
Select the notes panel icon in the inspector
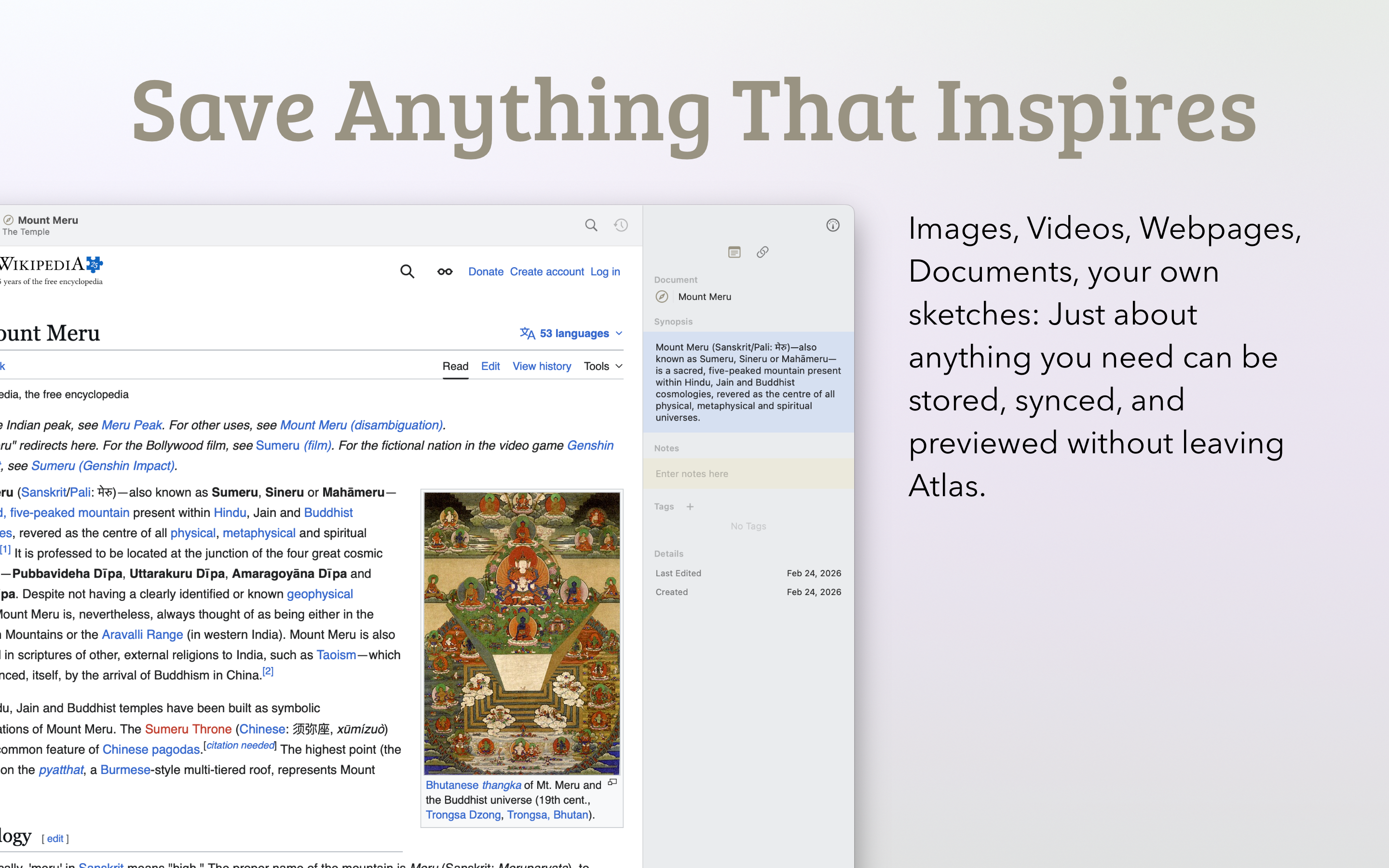tap(734, 252)
